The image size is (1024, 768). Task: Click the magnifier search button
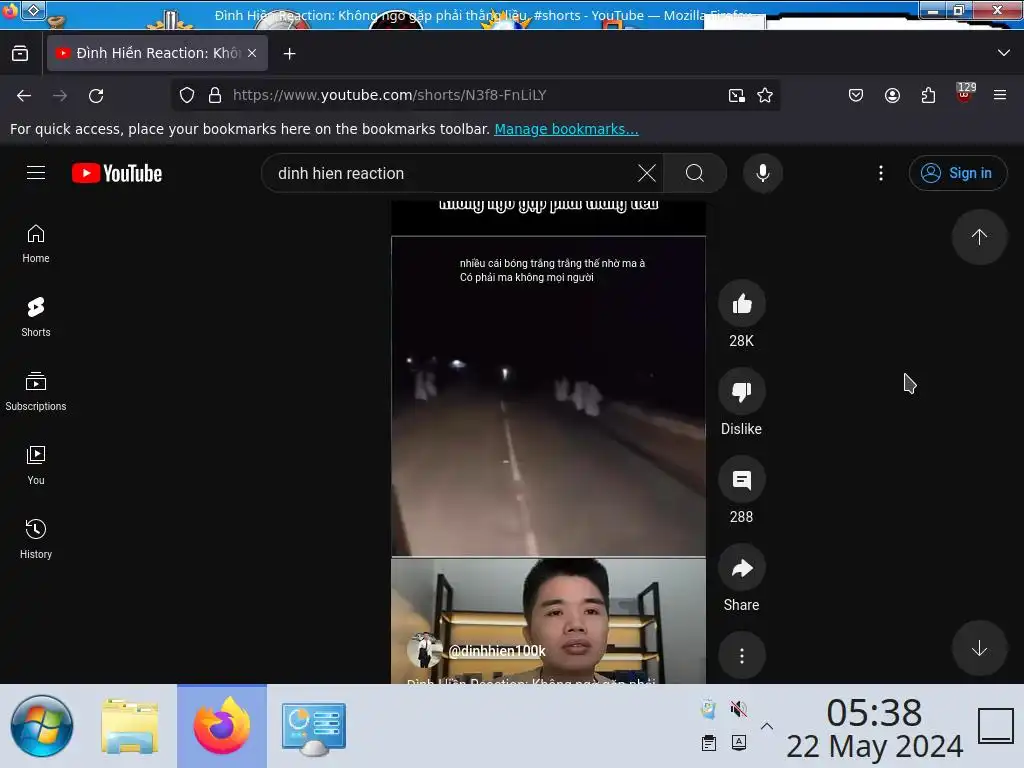(695, 173)
